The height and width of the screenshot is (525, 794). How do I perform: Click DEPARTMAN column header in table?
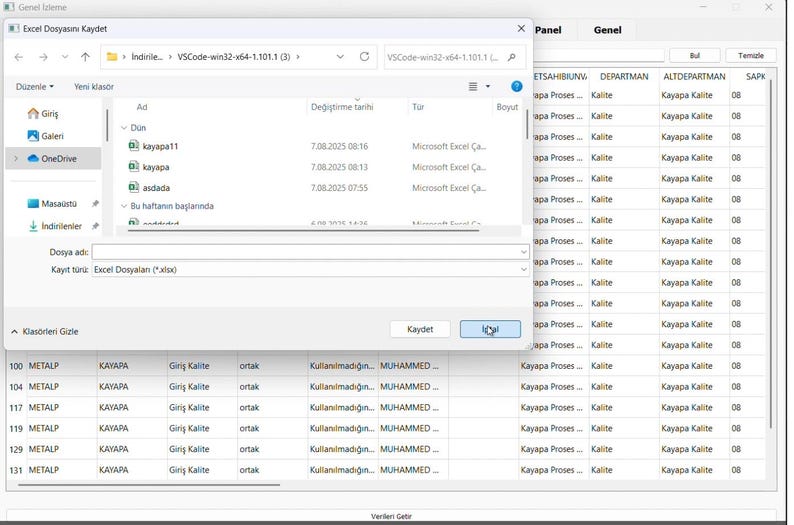pos(624,76)
